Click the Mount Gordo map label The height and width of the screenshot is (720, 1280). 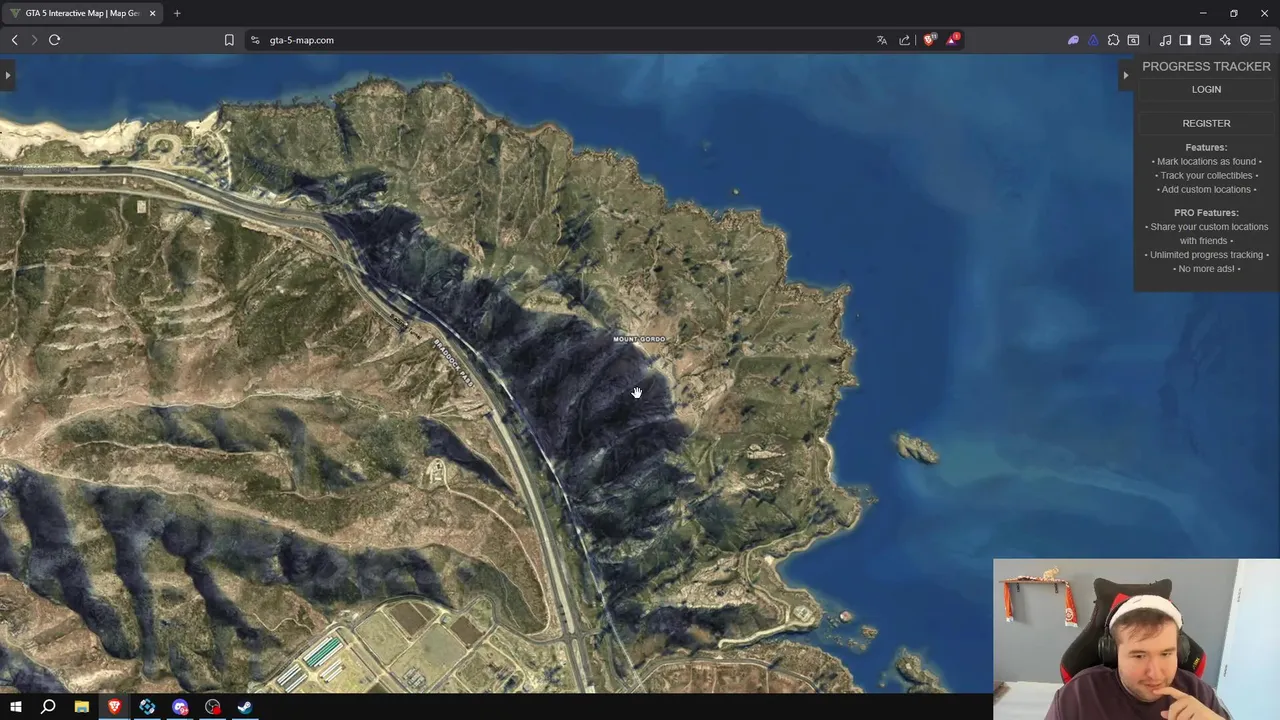click(639, 339)
